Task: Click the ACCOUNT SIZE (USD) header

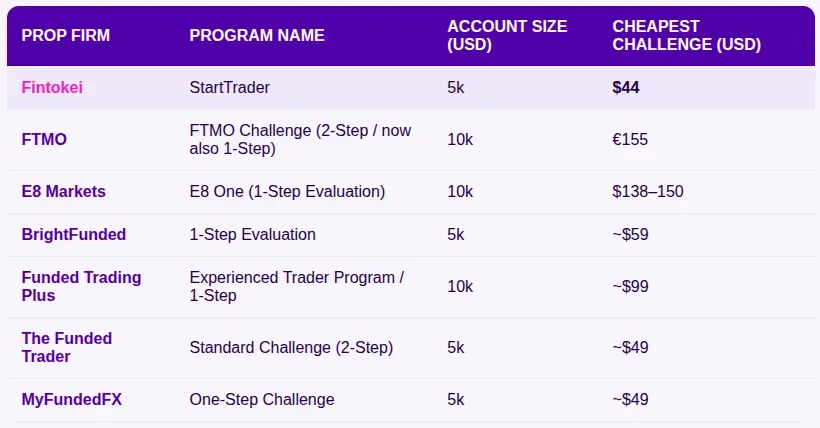Action: [x=507, y=35]
